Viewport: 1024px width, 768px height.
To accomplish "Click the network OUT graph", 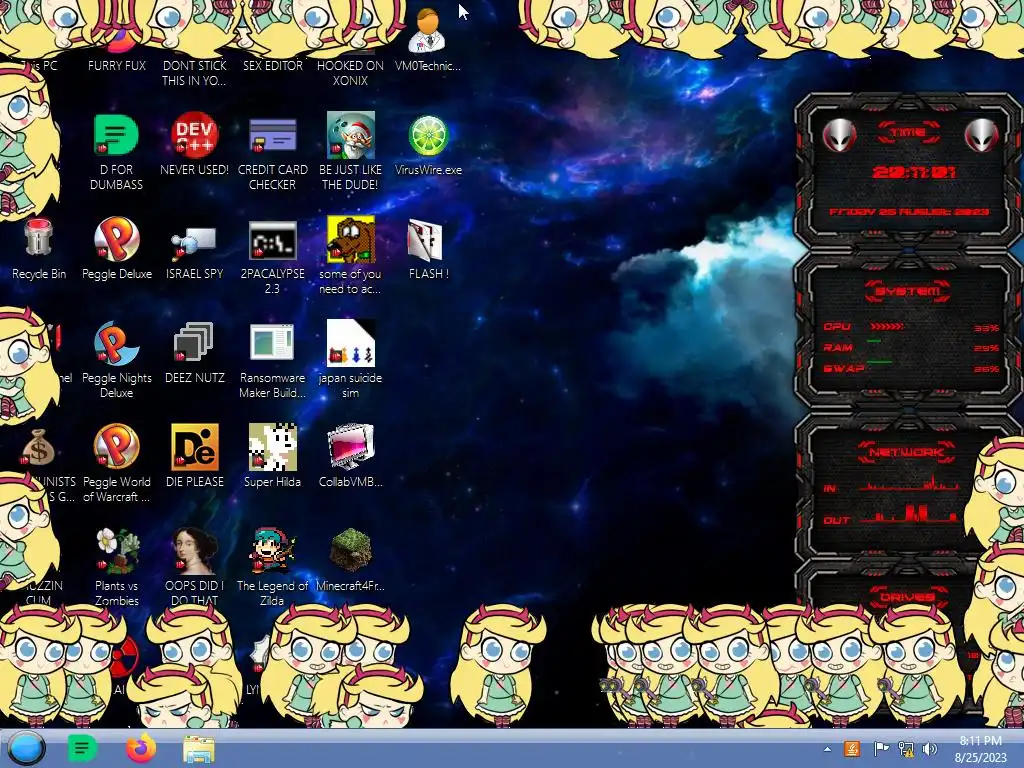I will point(908,513).
